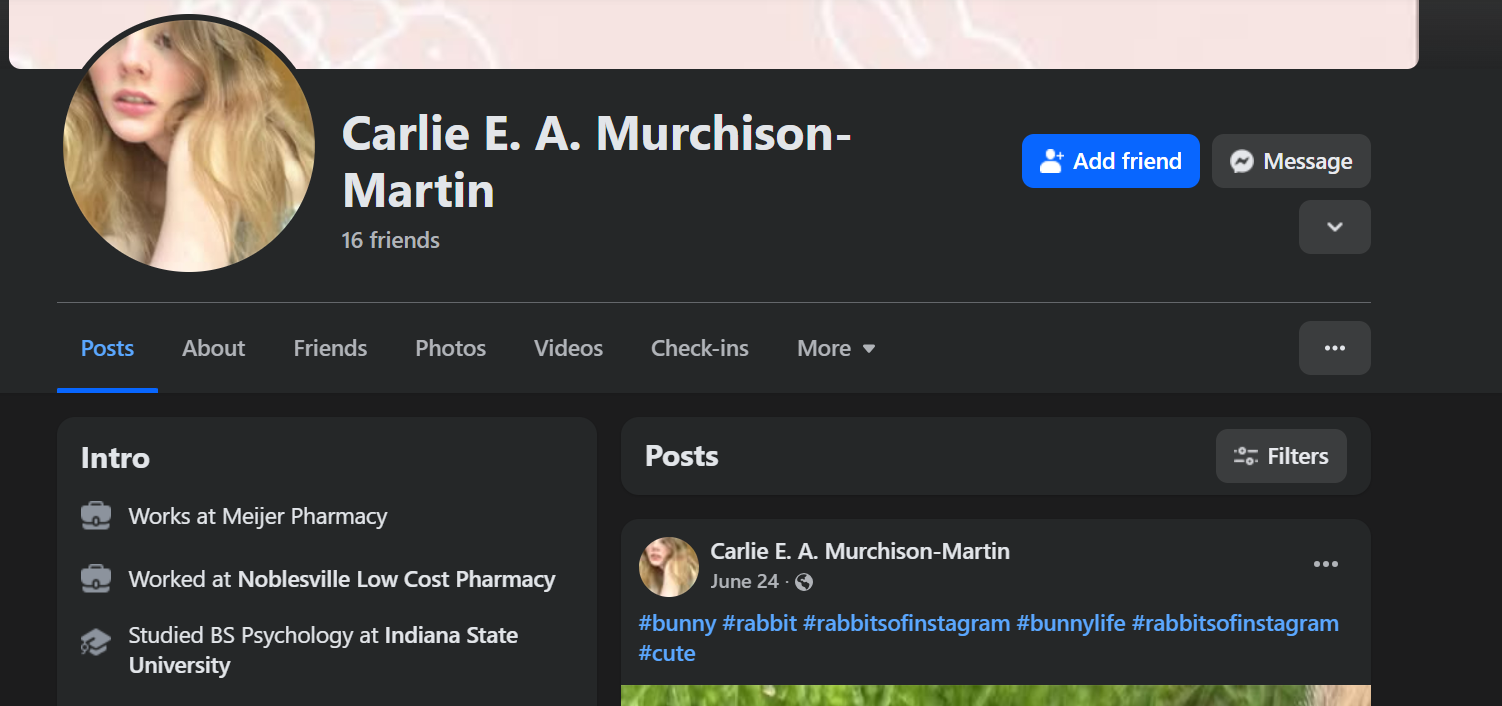Open Messenger via the Message button
Screen dimensions: 1502x706
(1291, 161)
